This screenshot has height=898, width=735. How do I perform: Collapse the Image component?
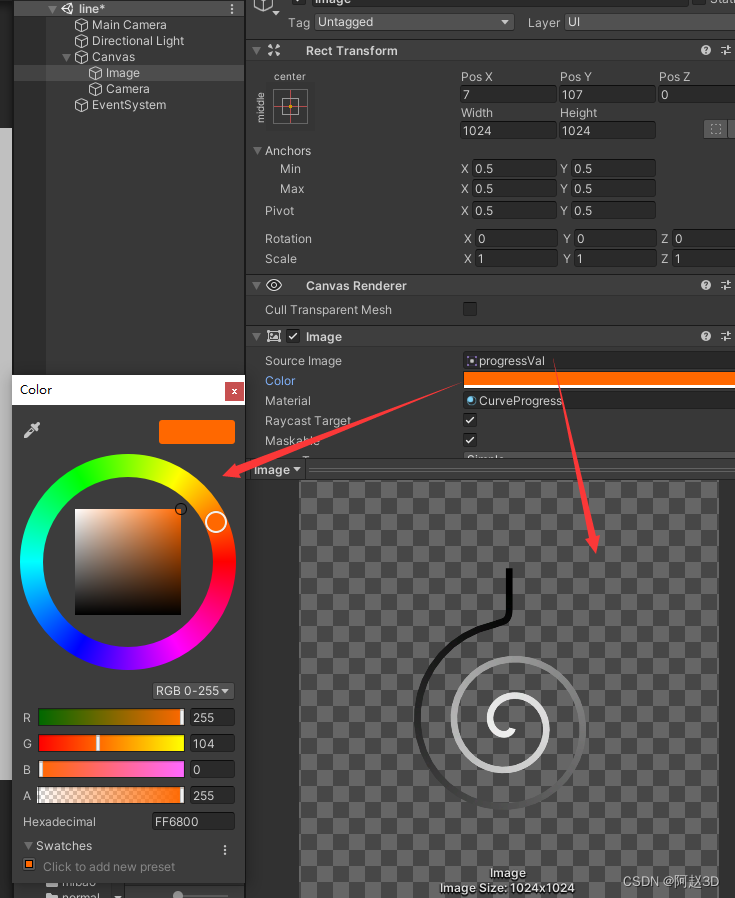pyautogui.click(x=257, y=337)
